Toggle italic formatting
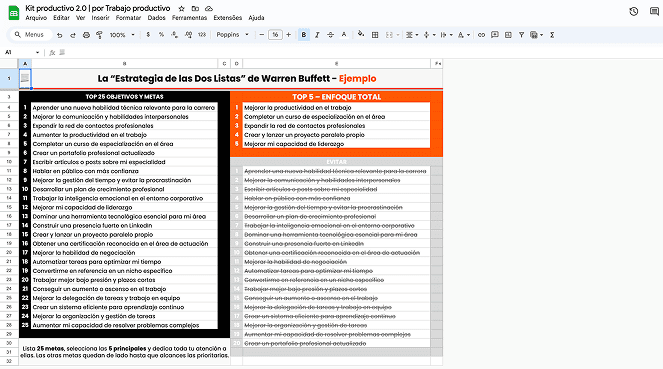 click(317, 35)
